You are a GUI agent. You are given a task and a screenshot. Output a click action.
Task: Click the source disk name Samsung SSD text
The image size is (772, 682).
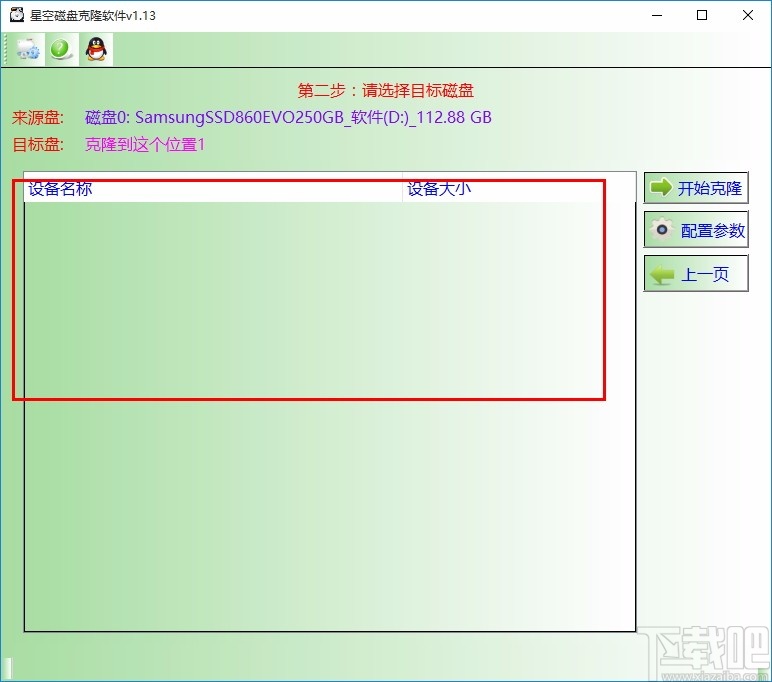[x=288, y=117]
